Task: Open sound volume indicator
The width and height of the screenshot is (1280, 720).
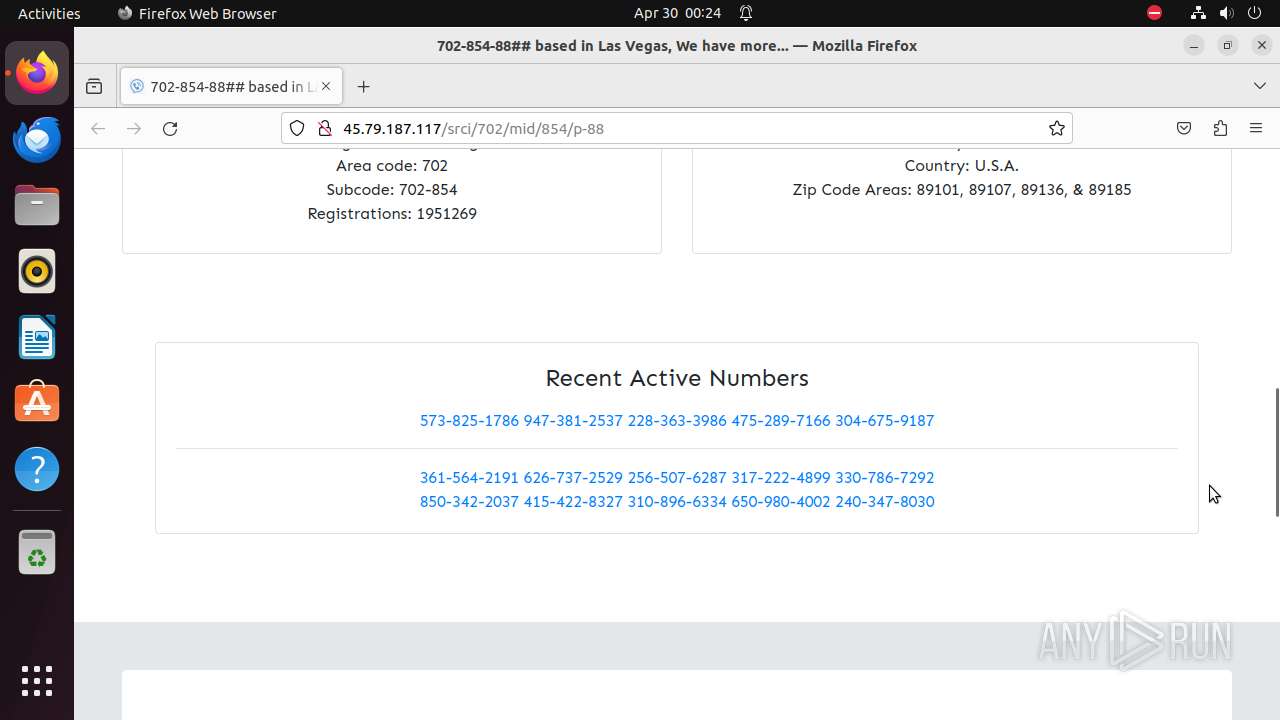Action: coord(1226,13)
